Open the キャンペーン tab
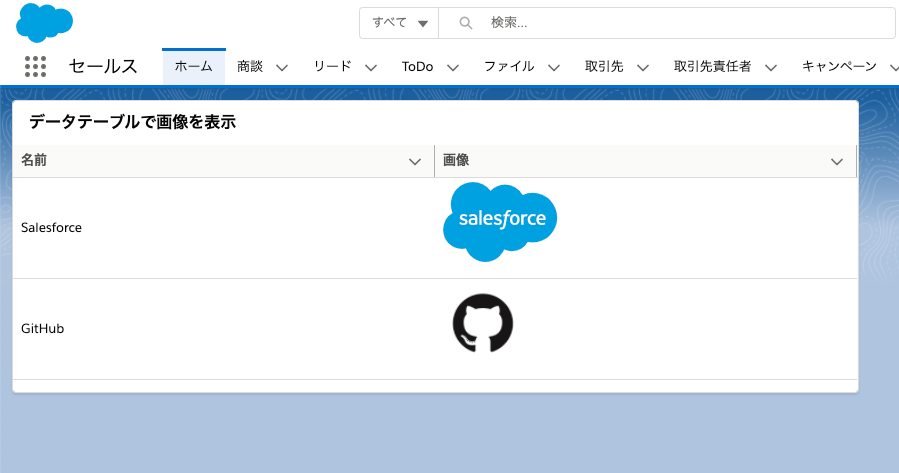899x473 pixels. click(x=839, y=67)
